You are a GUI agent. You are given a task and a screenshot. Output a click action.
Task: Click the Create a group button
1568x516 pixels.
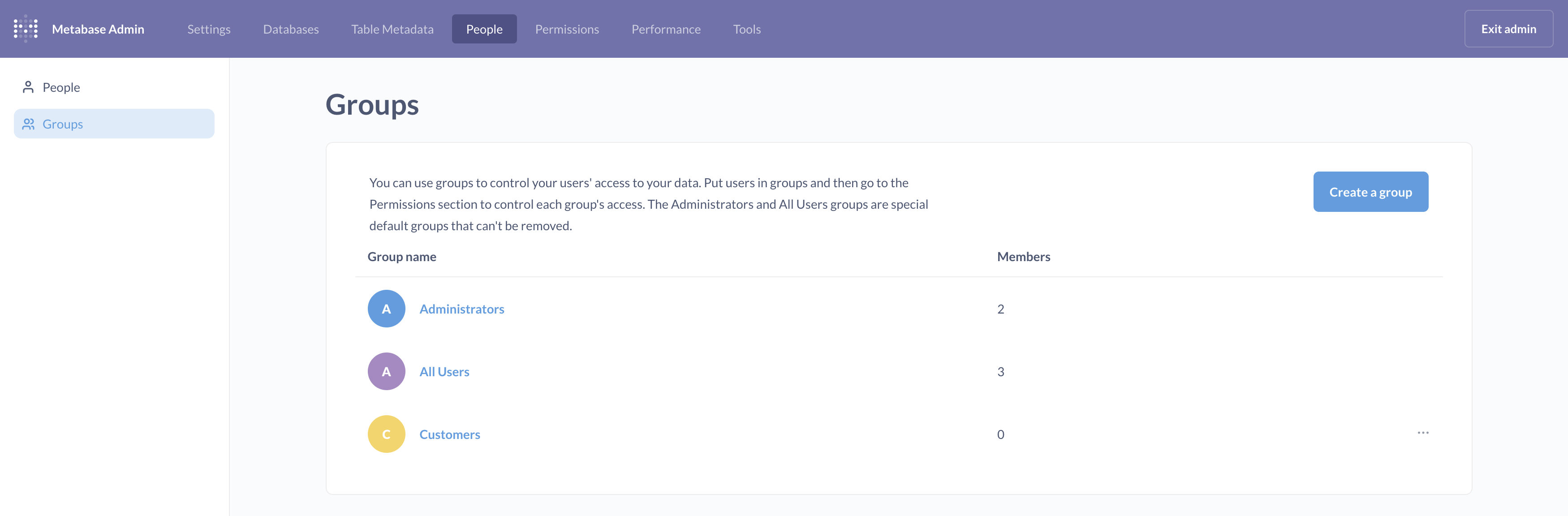1371,192
